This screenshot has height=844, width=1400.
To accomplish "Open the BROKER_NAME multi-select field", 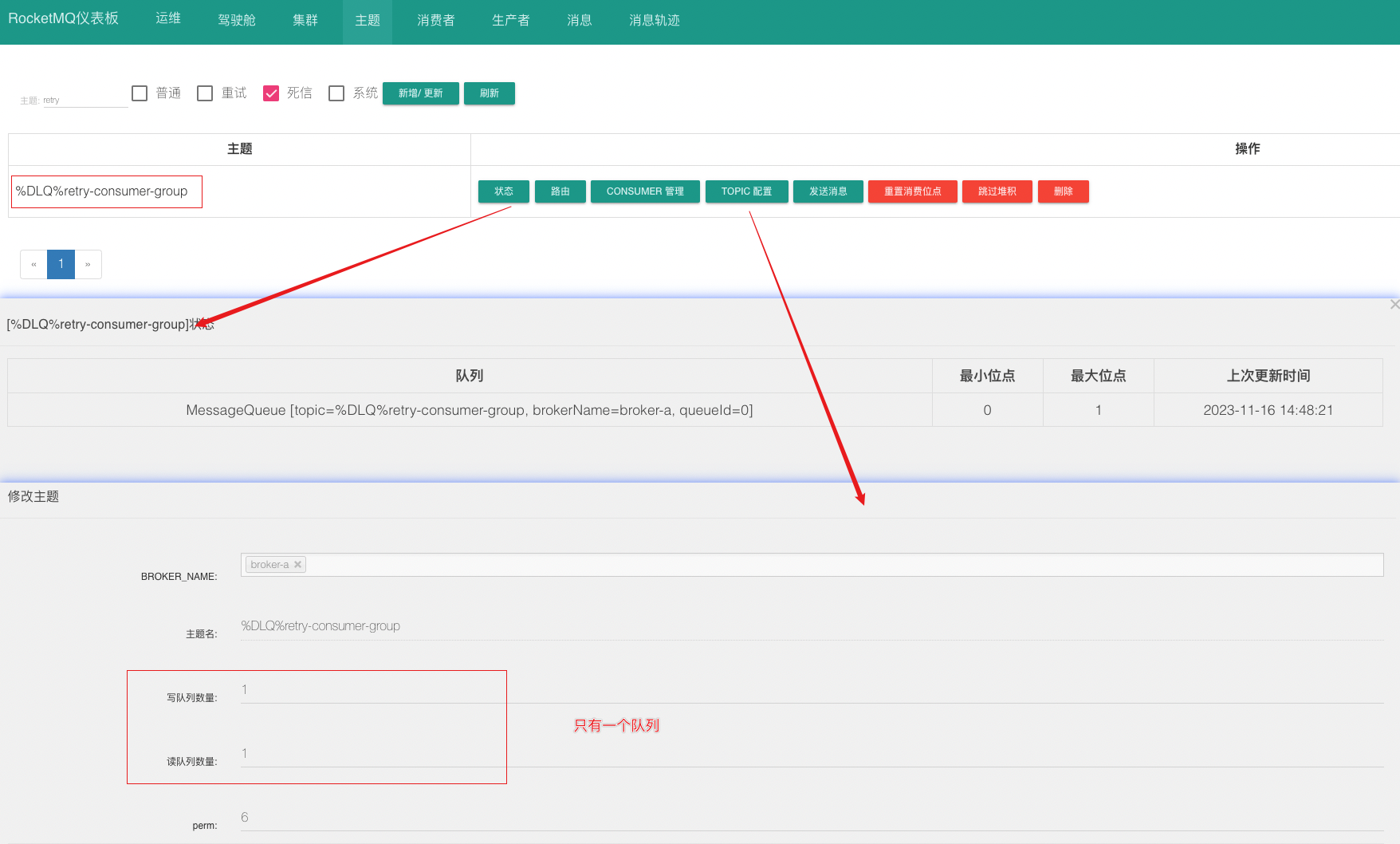I will tap(812, 565).
